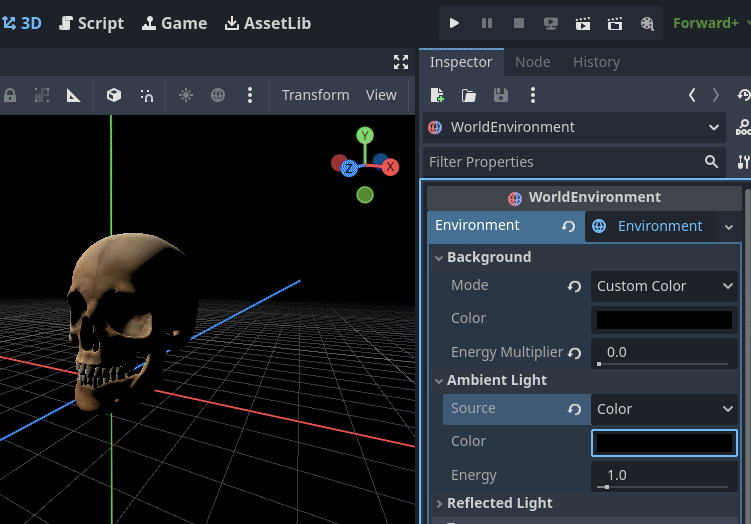This screenshot has height=524, width=751.
Task: Open the Transform menu
Action: [316, 95]
